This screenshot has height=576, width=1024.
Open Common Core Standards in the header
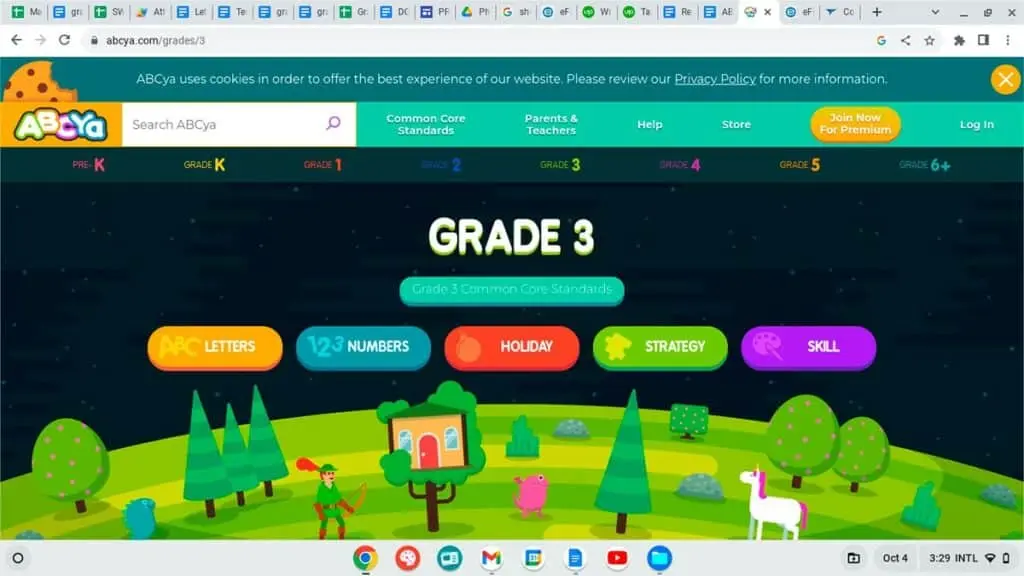pos(426,124)
